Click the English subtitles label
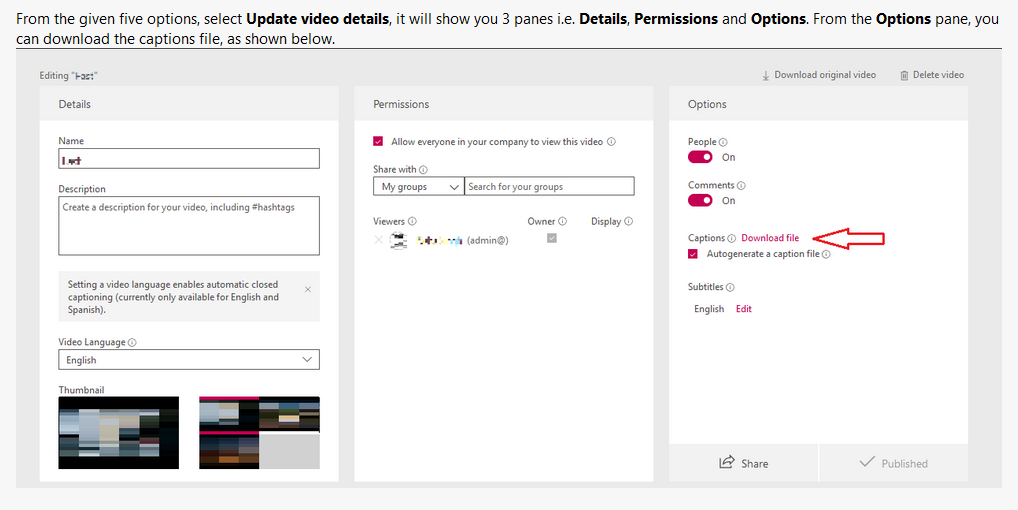1018x510 pixels. tap(709, 310)
